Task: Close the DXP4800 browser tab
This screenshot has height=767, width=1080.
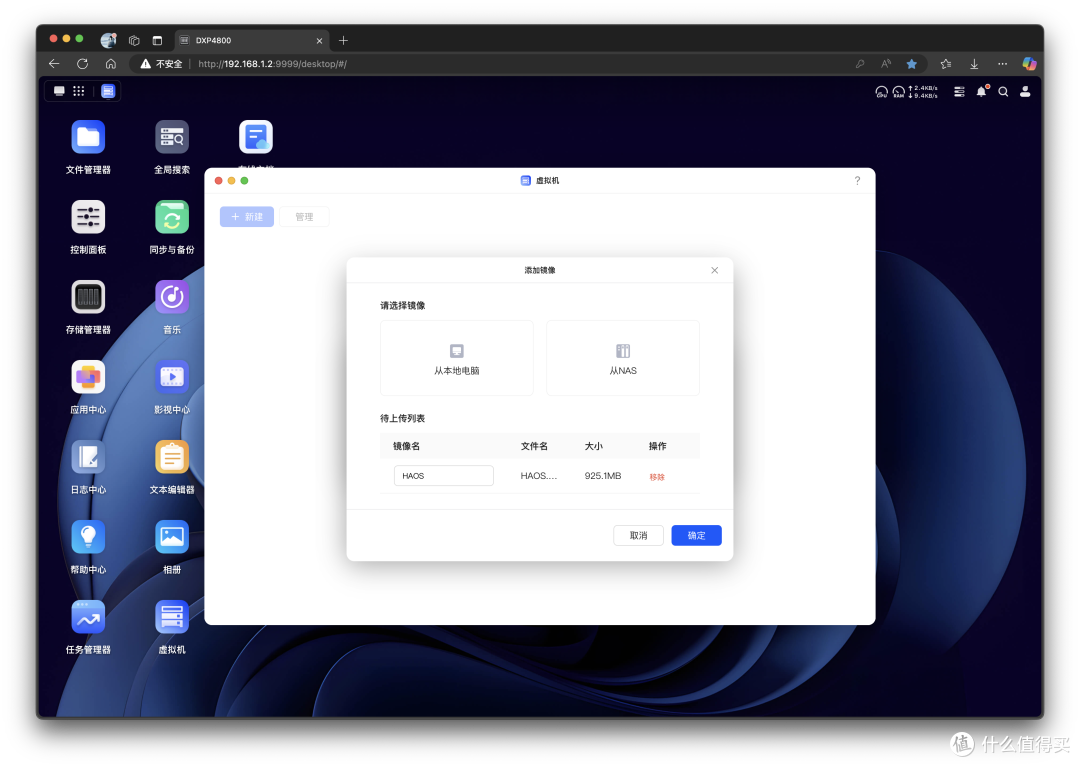Action: coord(320,41)
